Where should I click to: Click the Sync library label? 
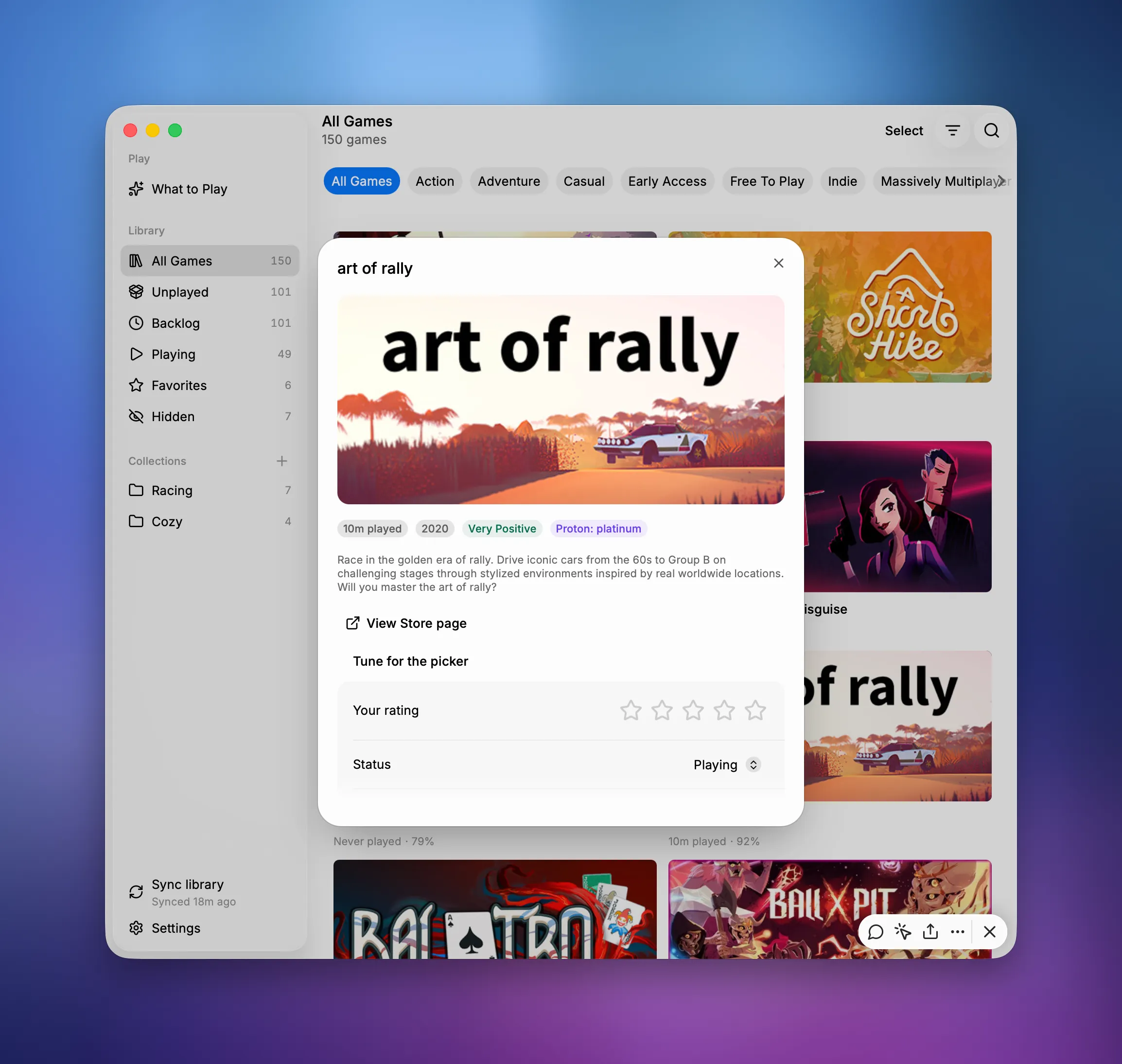[x=188, y=885]
